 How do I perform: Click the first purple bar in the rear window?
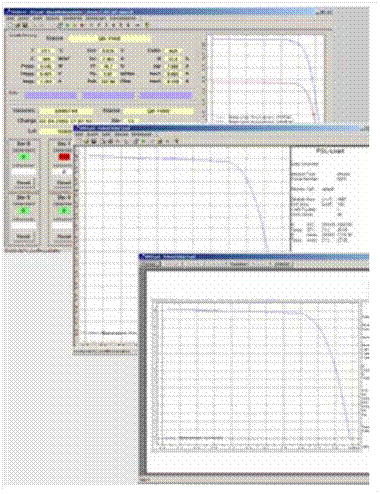click(51, 96)
